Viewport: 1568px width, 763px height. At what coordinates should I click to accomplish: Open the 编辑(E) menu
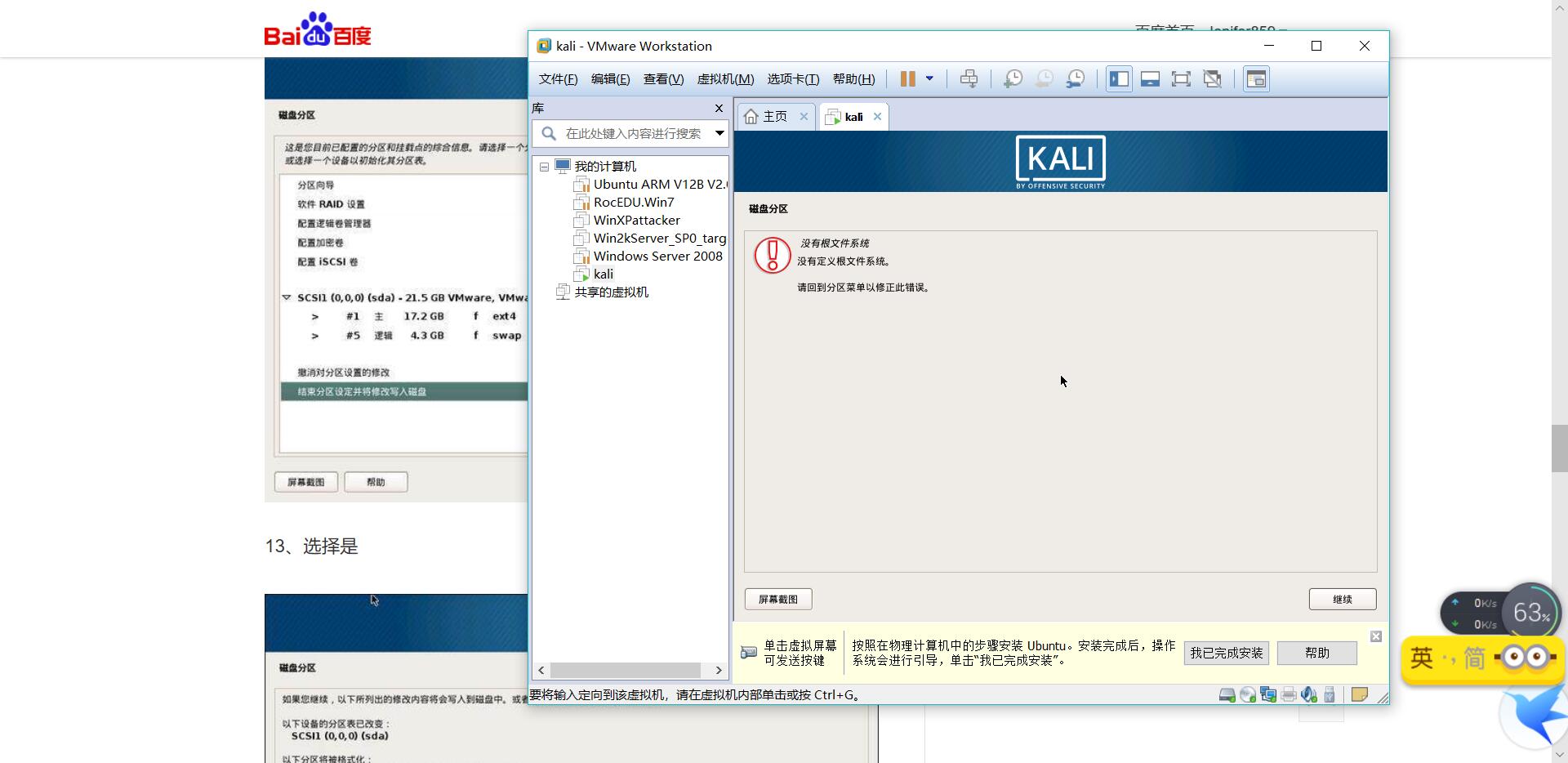(610, 79)
